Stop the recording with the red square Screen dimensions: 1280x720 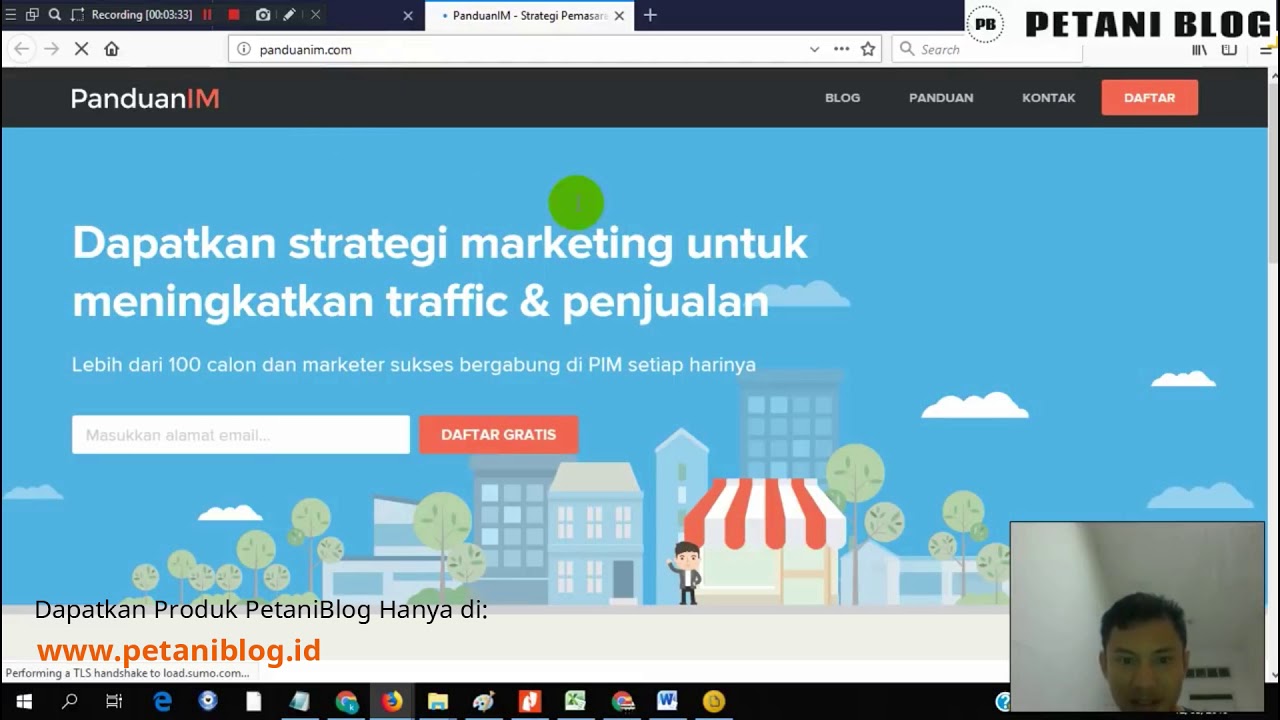coord(234,15)
